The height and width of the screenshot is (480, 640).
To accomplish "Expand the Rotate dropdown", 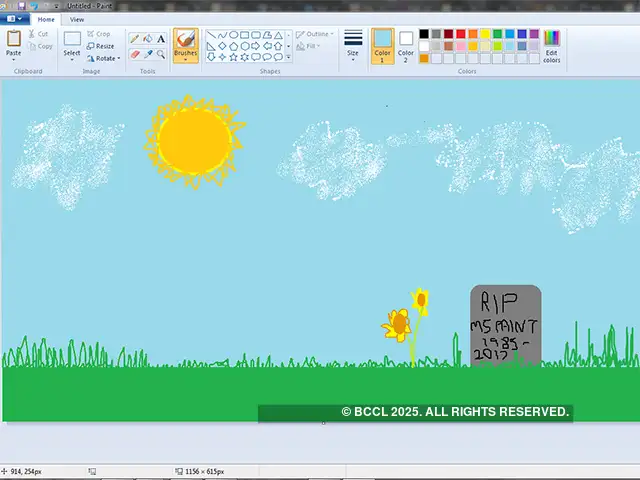I will click(x=119, y=58).
